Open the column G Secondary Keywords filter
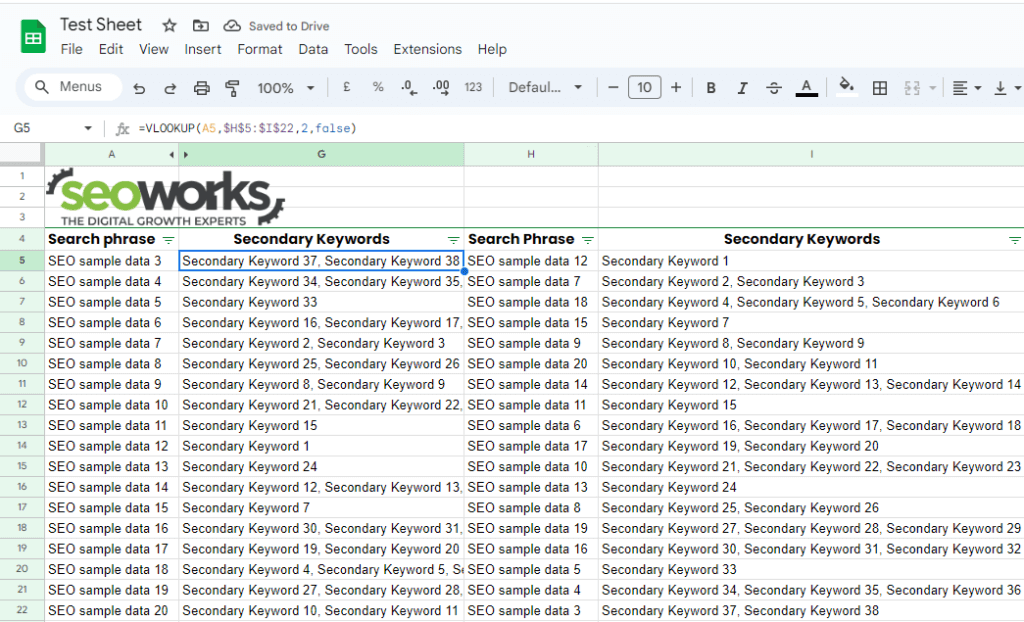 [x=453, y=240]
